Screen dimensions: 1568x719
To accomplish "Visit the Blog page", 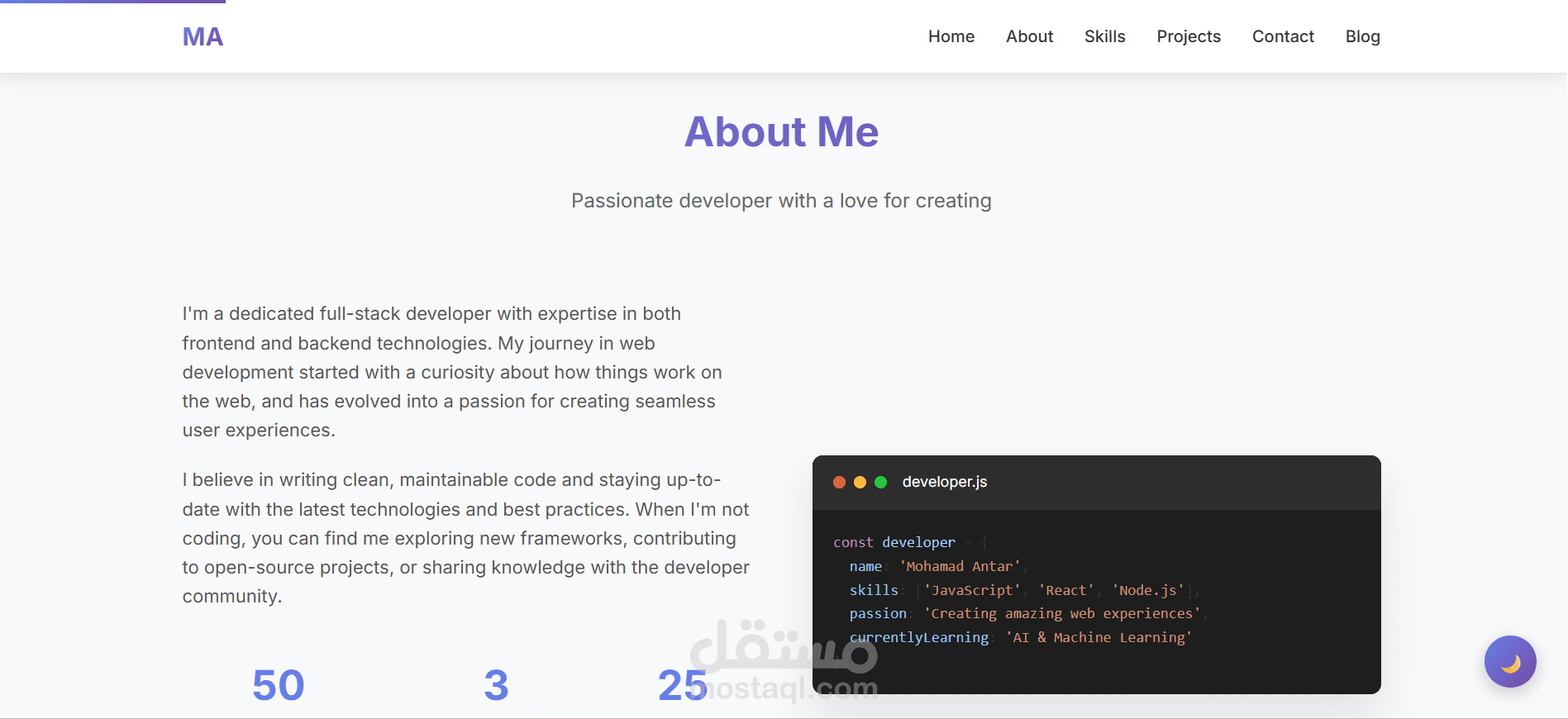I will pos(1362,36).
